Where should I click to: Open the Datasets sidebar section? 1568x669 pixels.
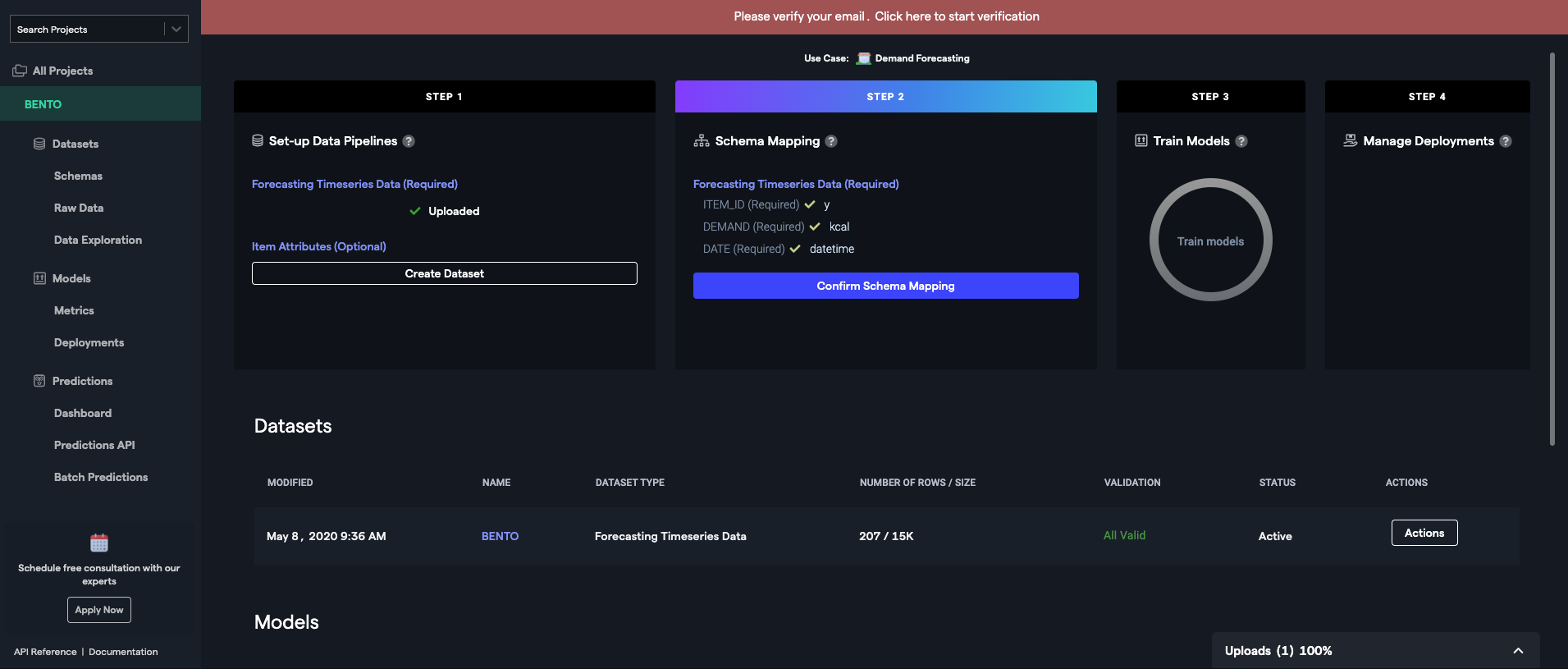pos(75,144)
